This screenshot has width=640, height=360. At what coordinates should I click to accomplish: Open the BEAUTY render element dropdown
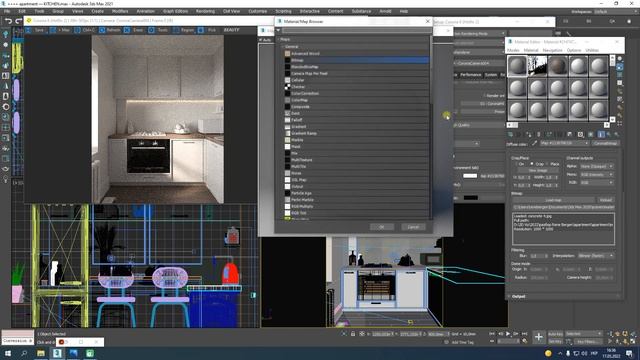231,30
